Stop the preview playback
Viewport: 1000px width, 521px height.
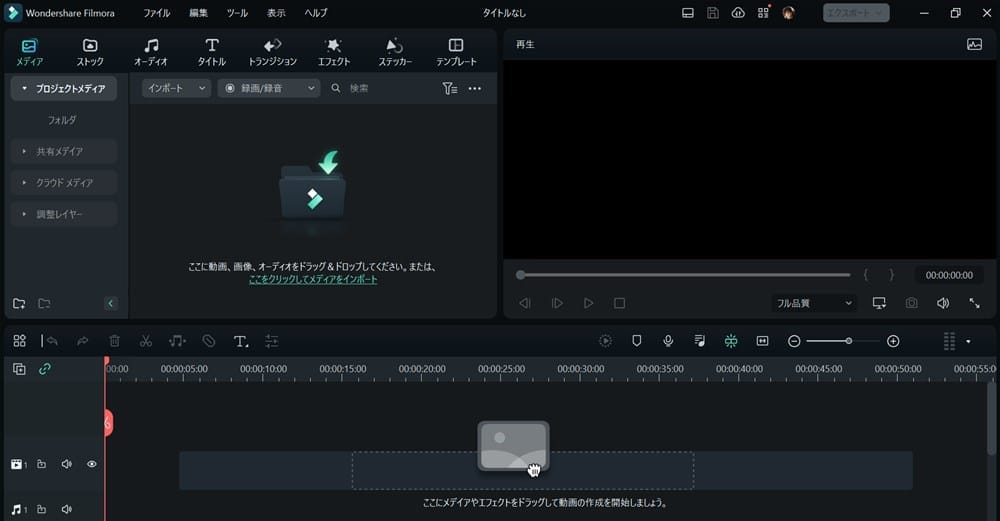(619, 304)
